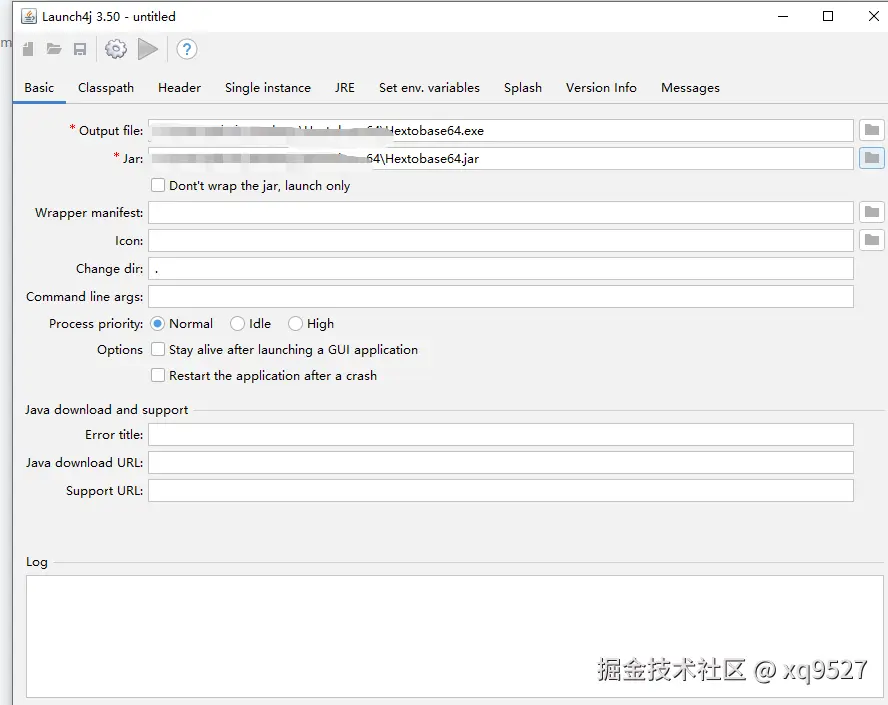Click into the Jar path field
The height and width of the screenshot is (705, 888).
coord(501,158)
